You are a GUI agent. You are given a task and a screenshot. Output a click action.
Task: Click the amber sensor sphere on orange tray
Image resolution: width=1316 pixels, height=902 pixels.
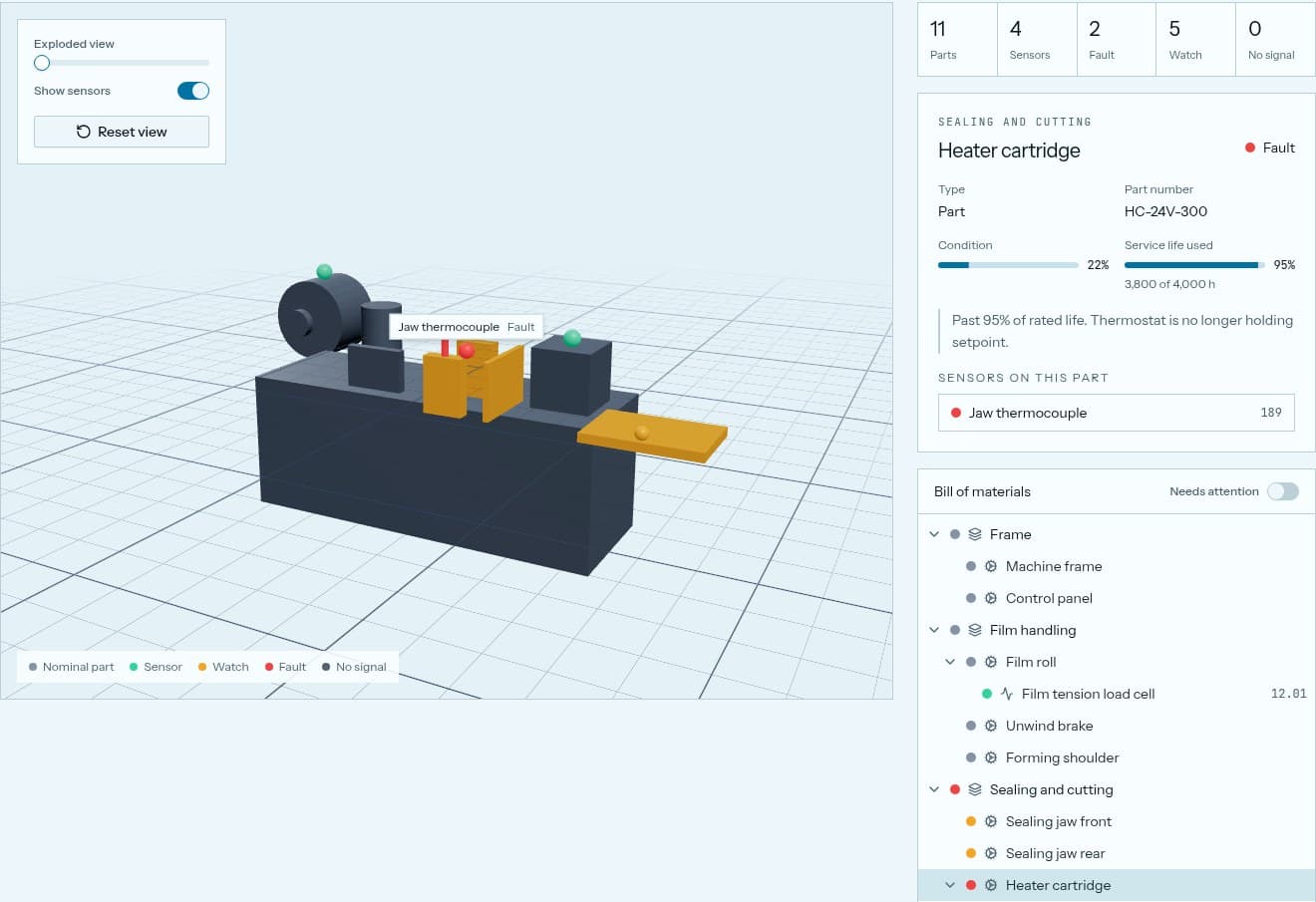pos(642,433)
